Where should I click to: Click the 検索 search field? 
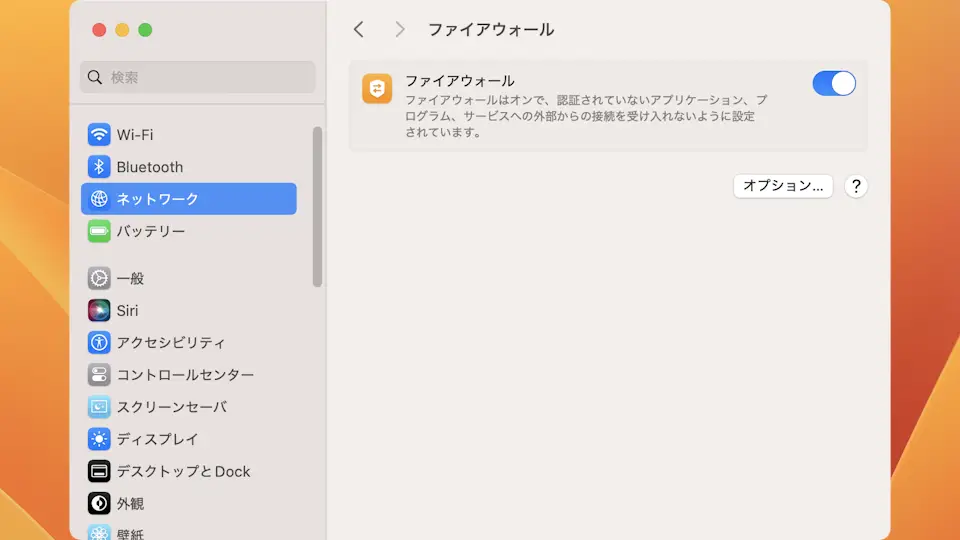198,77
